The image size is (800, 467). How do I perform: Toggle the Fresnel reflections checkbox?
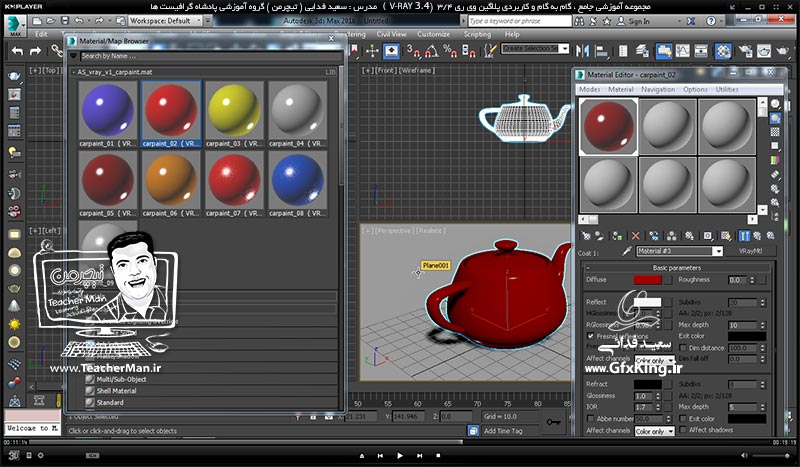point(590,336)
